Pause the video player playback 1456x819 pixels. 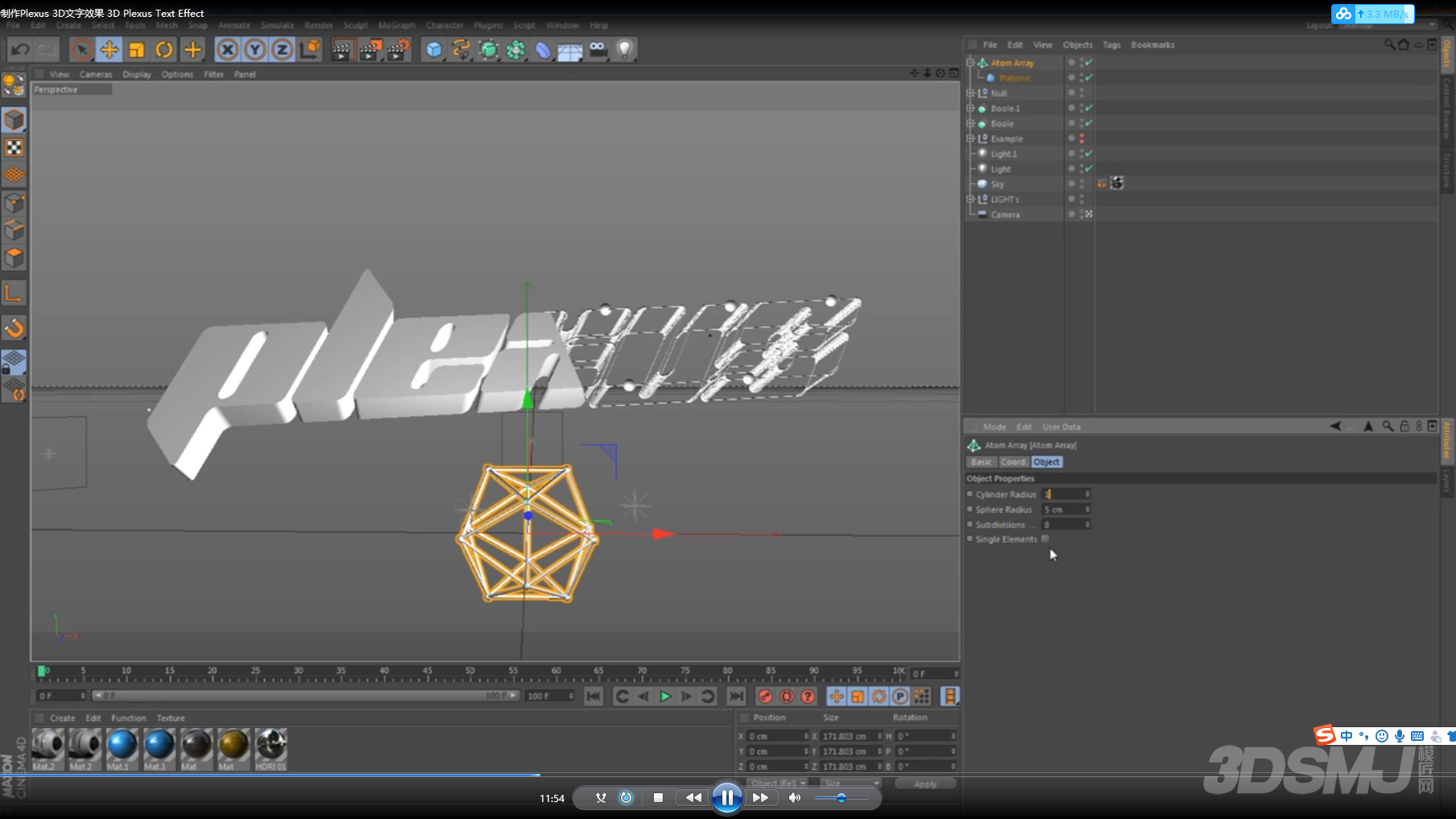coord(726,797)
